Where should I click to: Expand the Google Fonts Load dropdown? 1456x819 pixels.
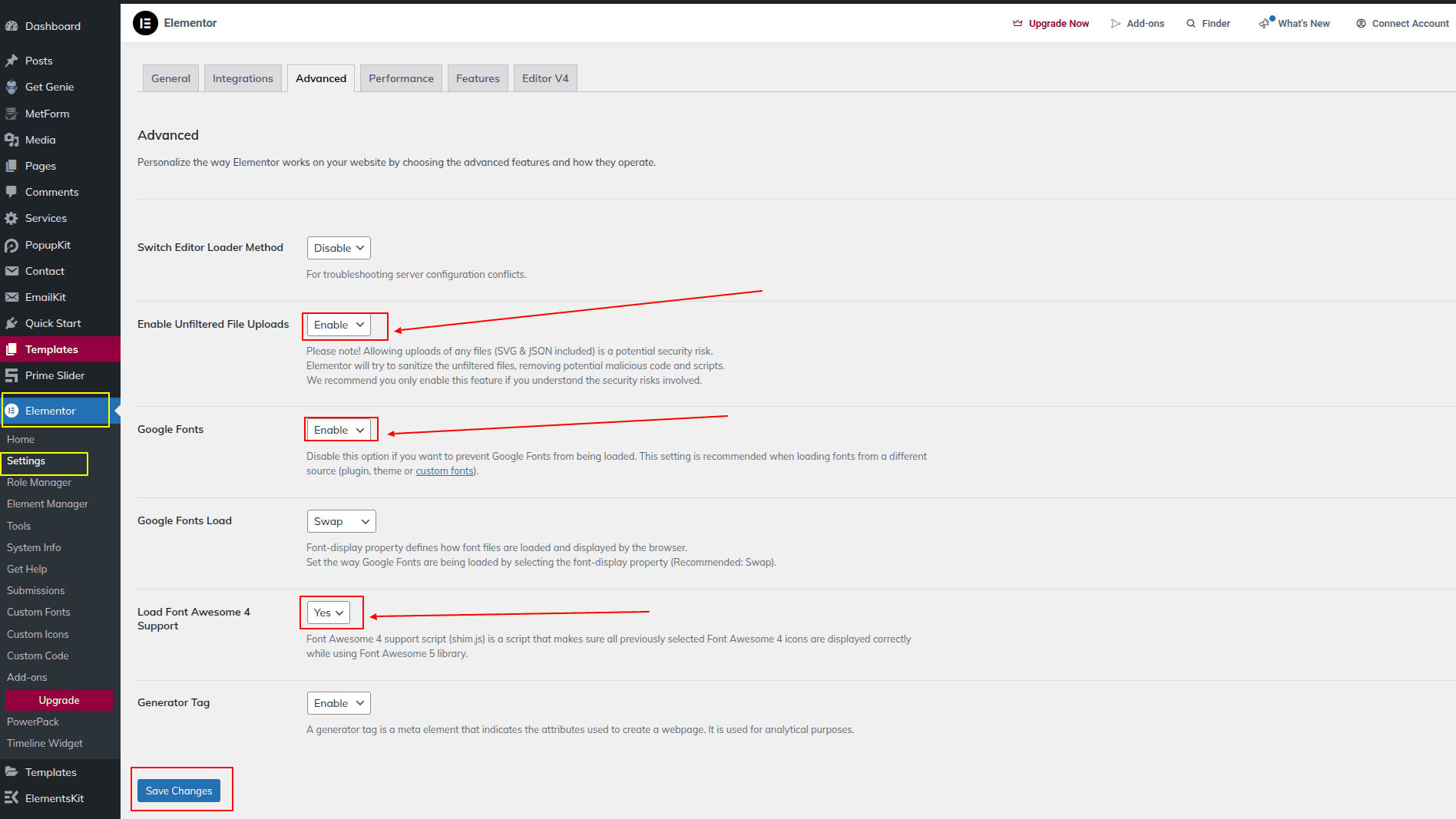tap(341, 522)
